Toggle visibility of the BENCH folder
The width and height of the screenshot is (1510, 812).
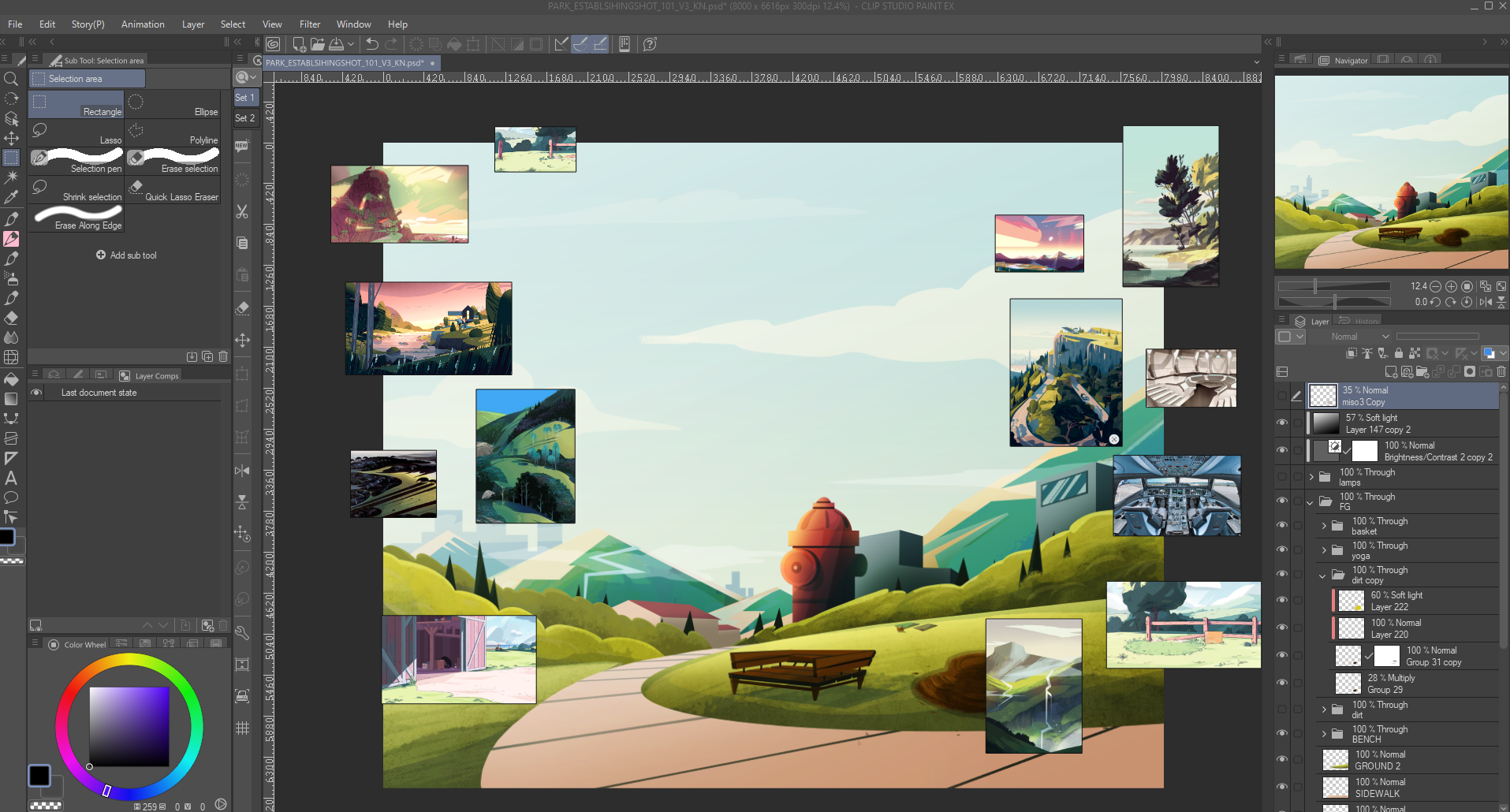[1282, 734]
